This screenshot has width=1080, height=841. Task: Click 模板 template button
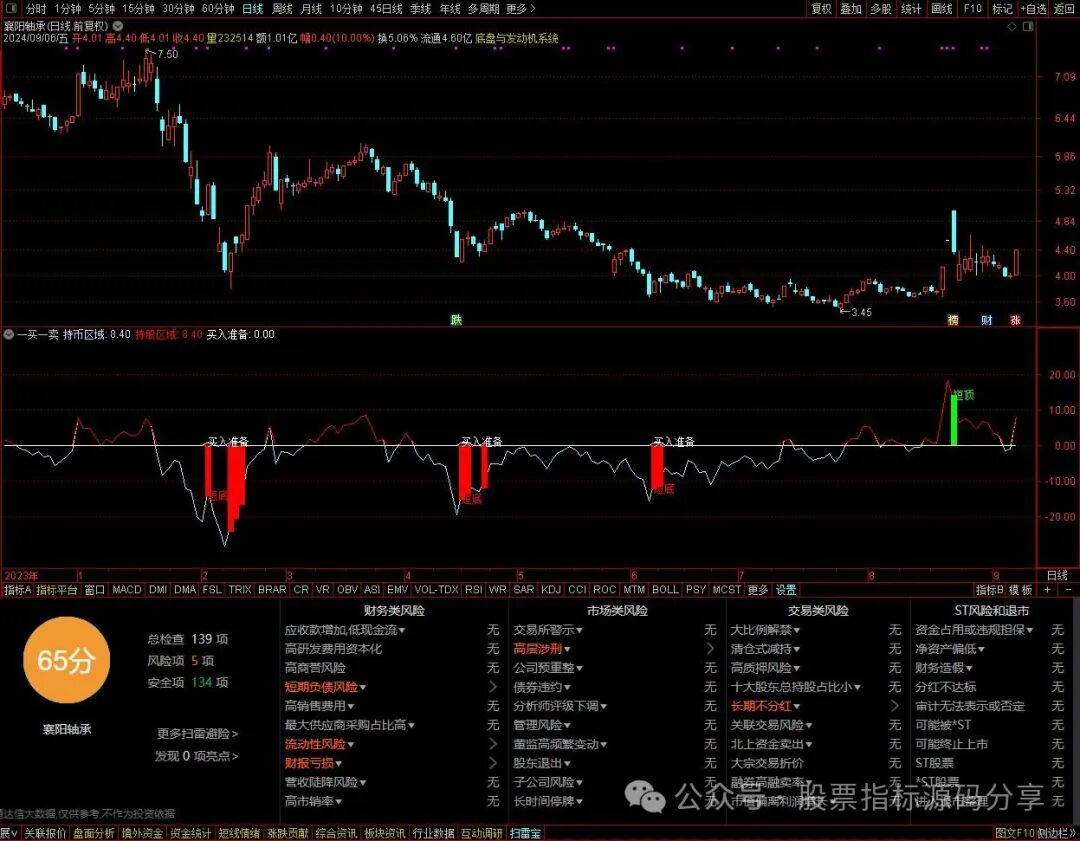(x=1021, y=590)
